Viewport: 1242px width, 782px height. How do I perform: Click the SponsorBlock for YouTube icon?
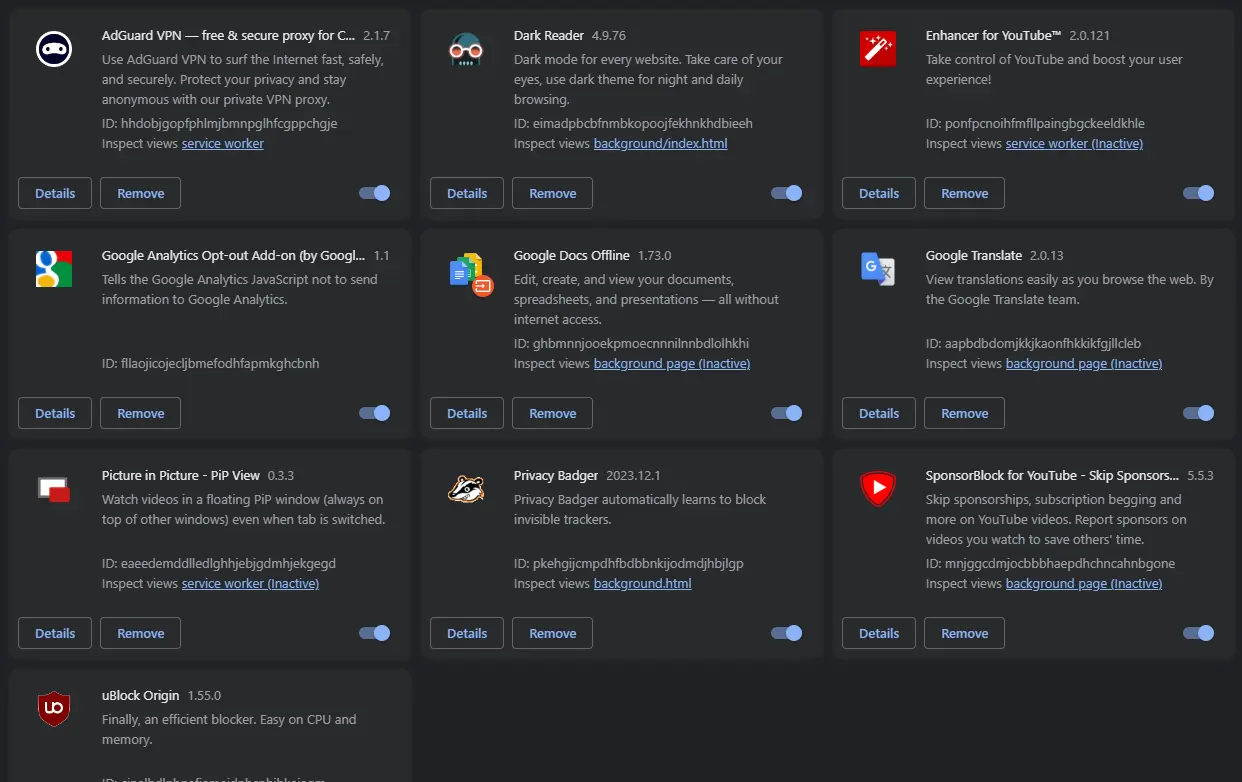878,489
